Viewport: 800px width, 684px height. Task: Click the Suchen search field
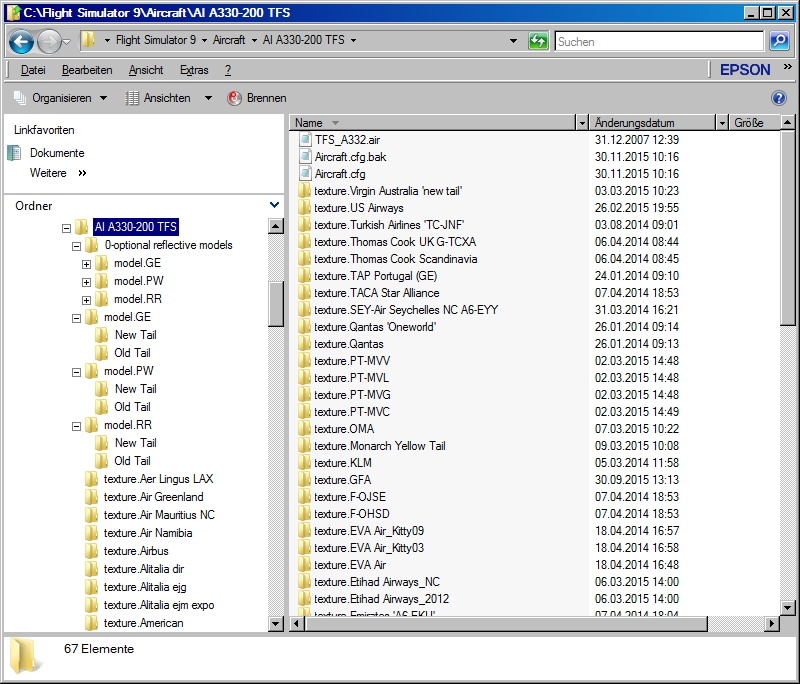tap(659, 41)
